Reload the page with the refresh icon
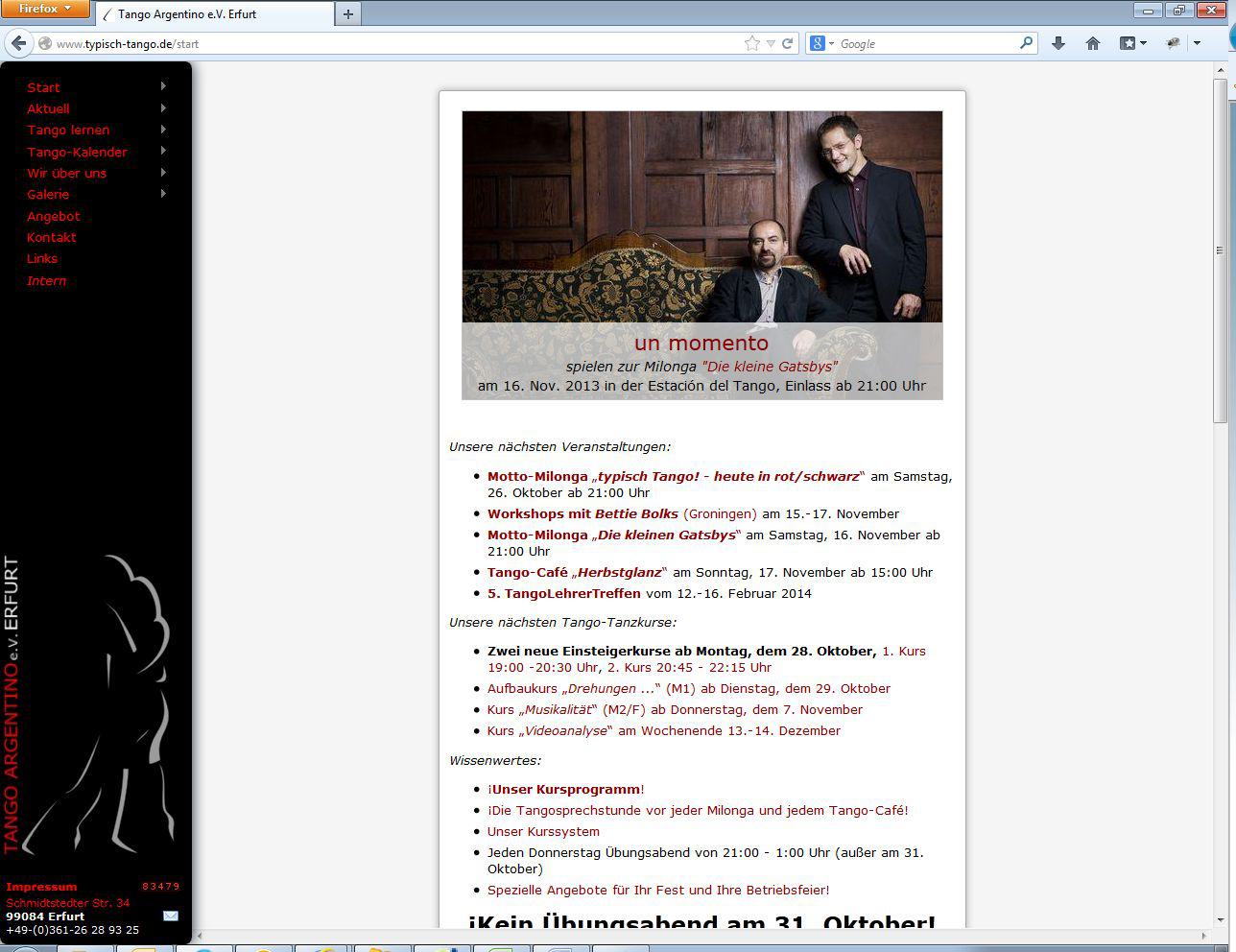Image resolution: width=1236 pixels, height=952 pixels. click(788, 43)
